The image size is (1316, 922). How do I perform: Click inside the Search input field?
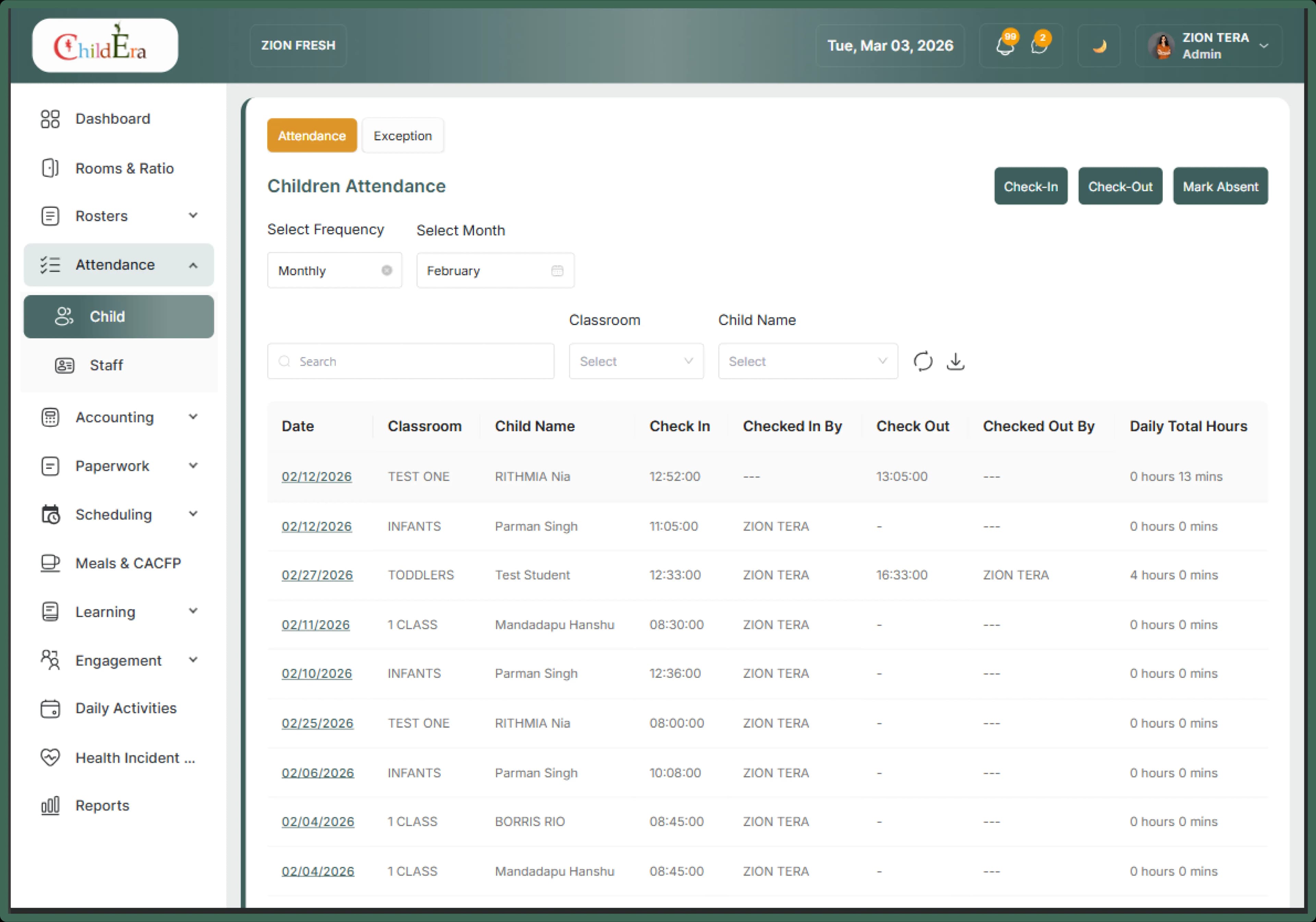pos(410,361)
